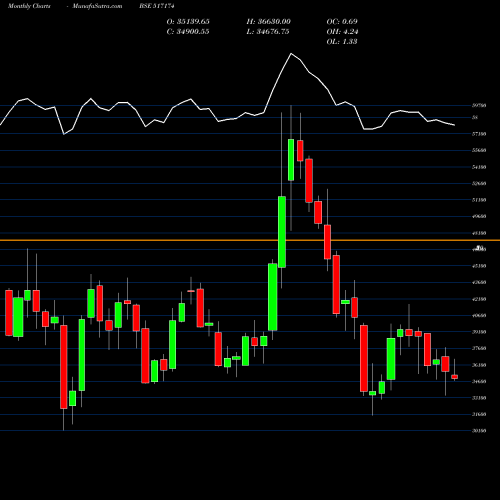Click the 'BSE 517174' symbol label
Screen dimensions: 500x500
[157, 6]
